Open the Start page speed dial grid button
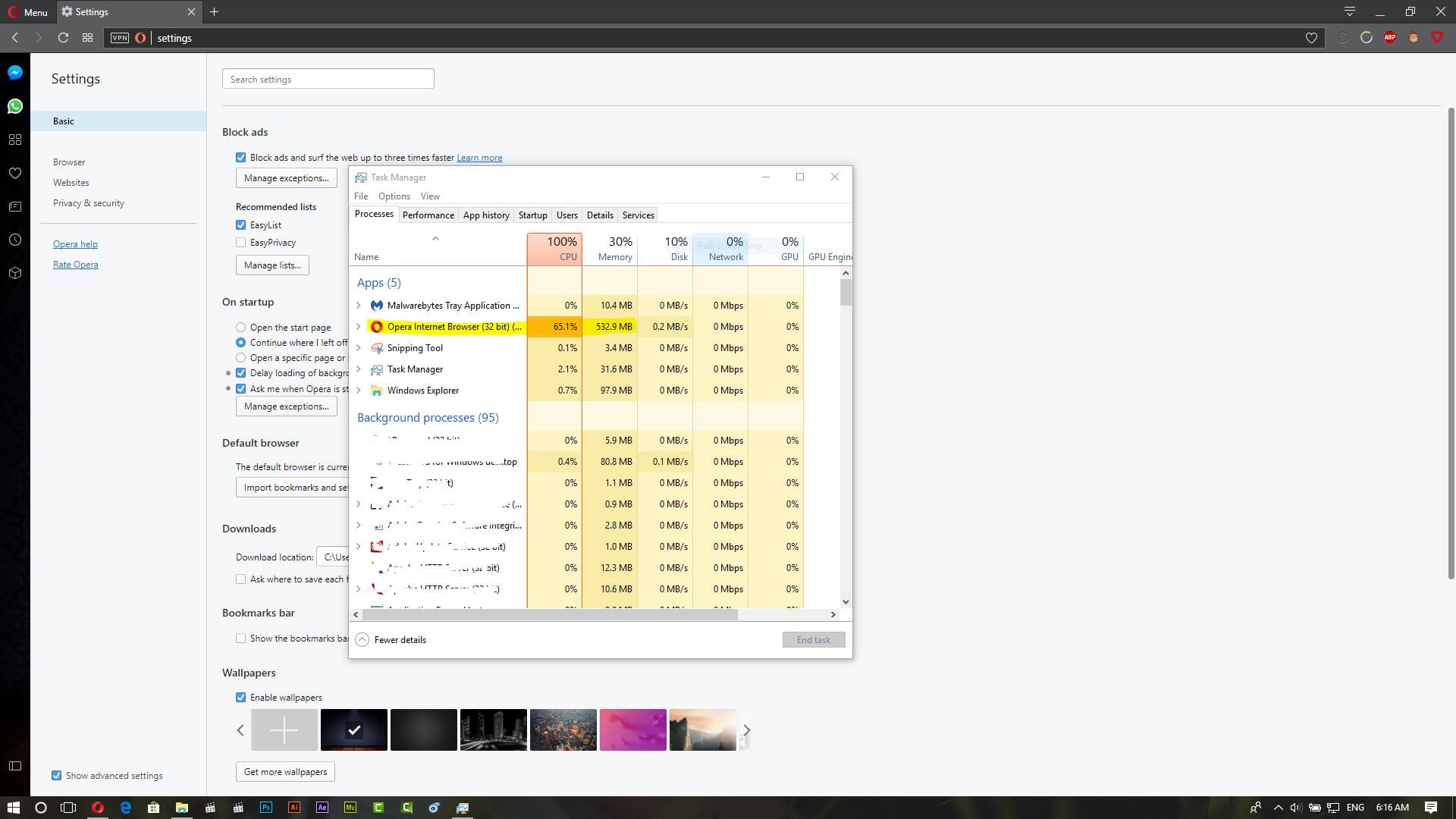The image size is (1456, 819). pos(88,38)
